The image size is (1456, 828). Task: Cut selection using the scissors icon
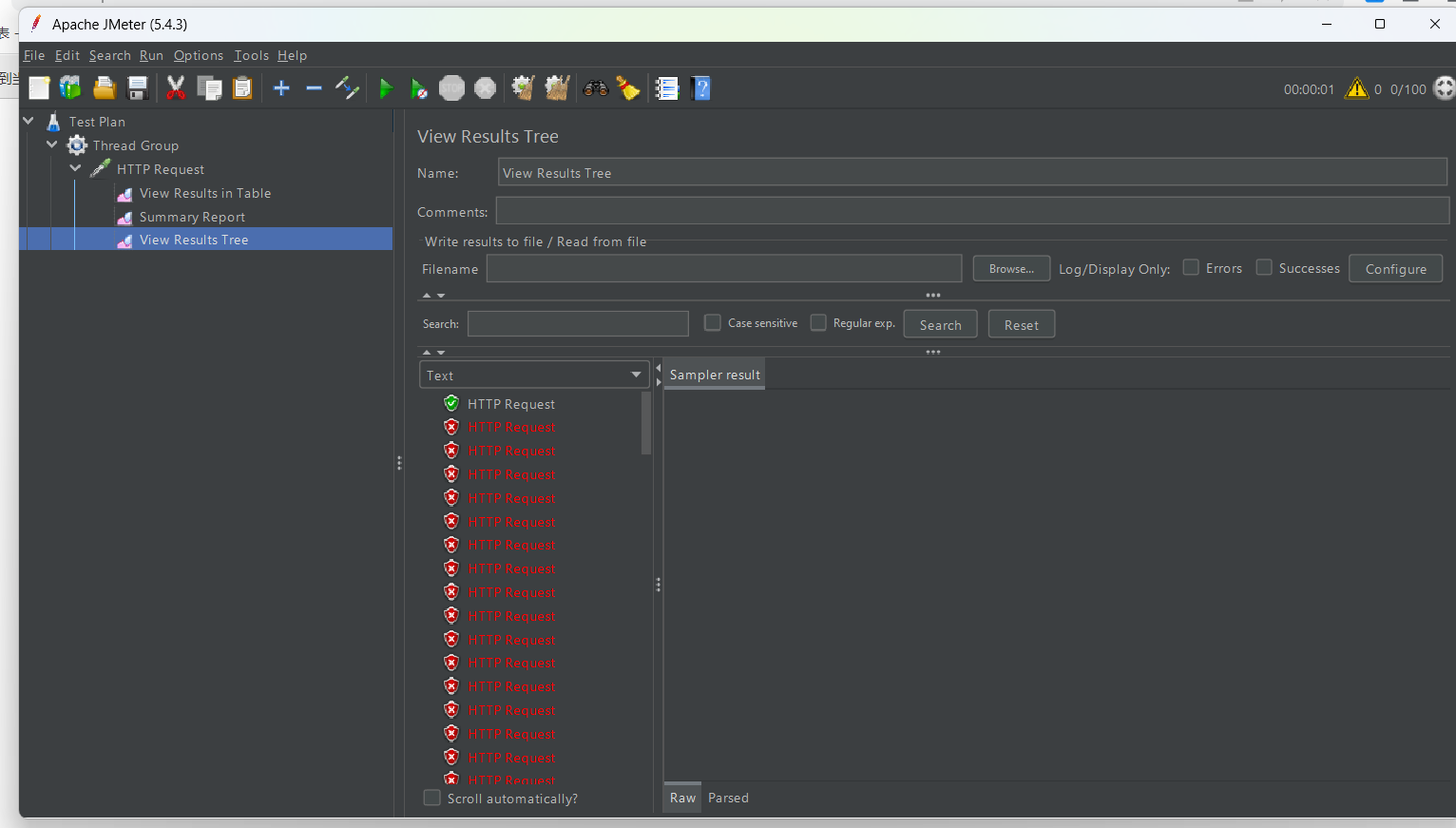tap(176, 88)
